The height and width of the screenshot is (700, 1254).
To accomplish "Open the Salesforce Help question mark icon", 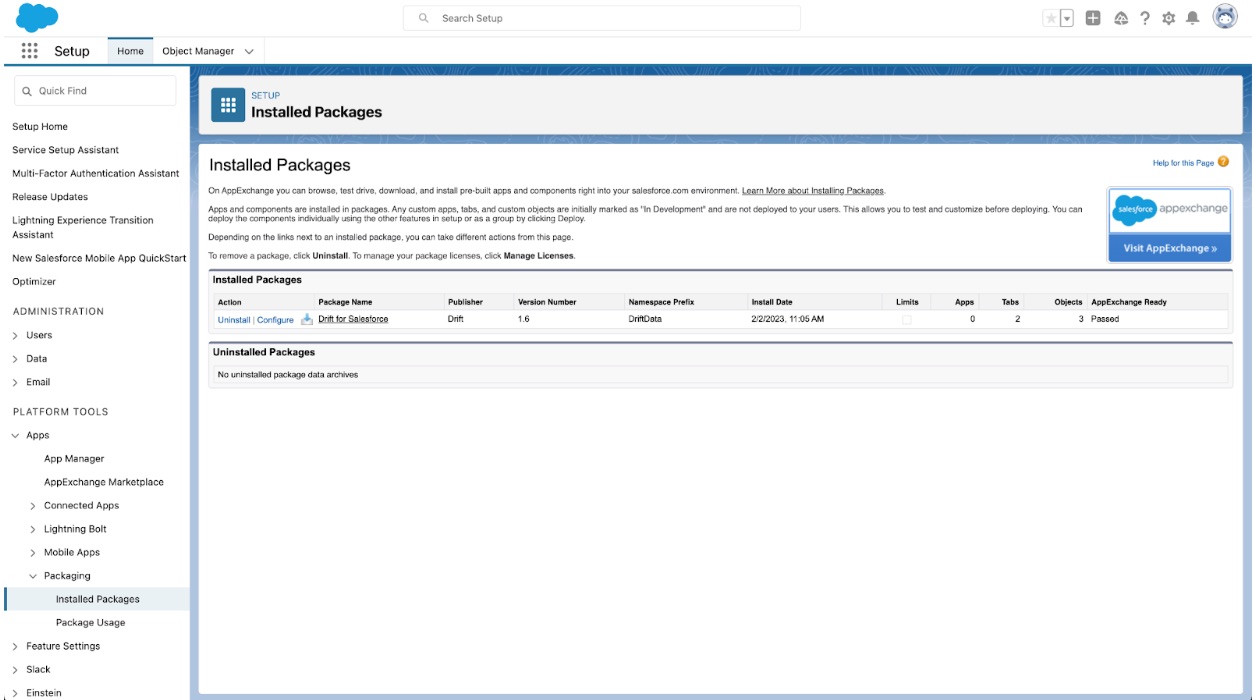I will (1145, 18).
